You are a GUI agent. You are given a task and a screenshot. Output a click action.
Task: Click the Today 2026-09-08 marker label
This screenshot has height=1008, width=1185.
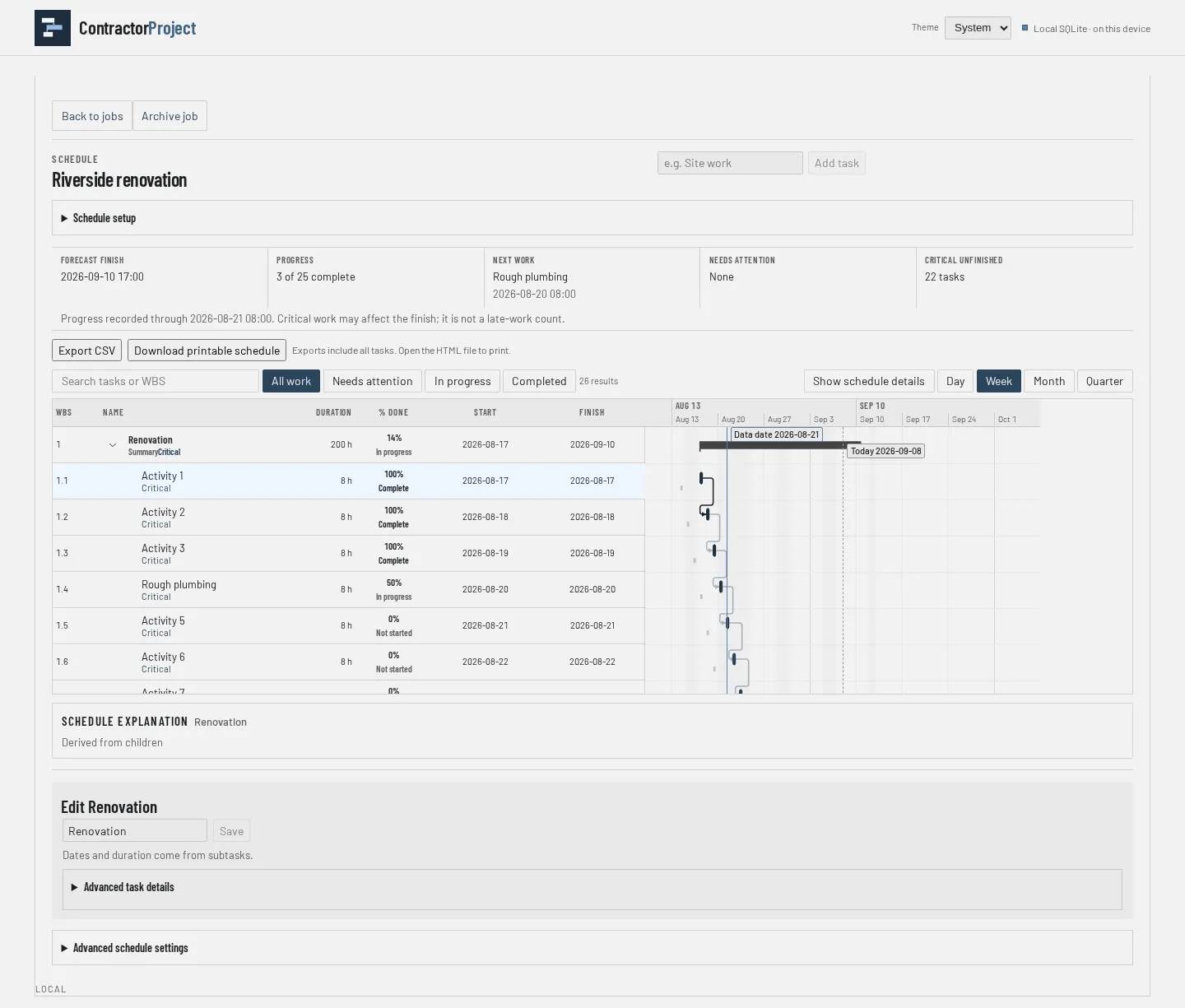click(885, 451)
